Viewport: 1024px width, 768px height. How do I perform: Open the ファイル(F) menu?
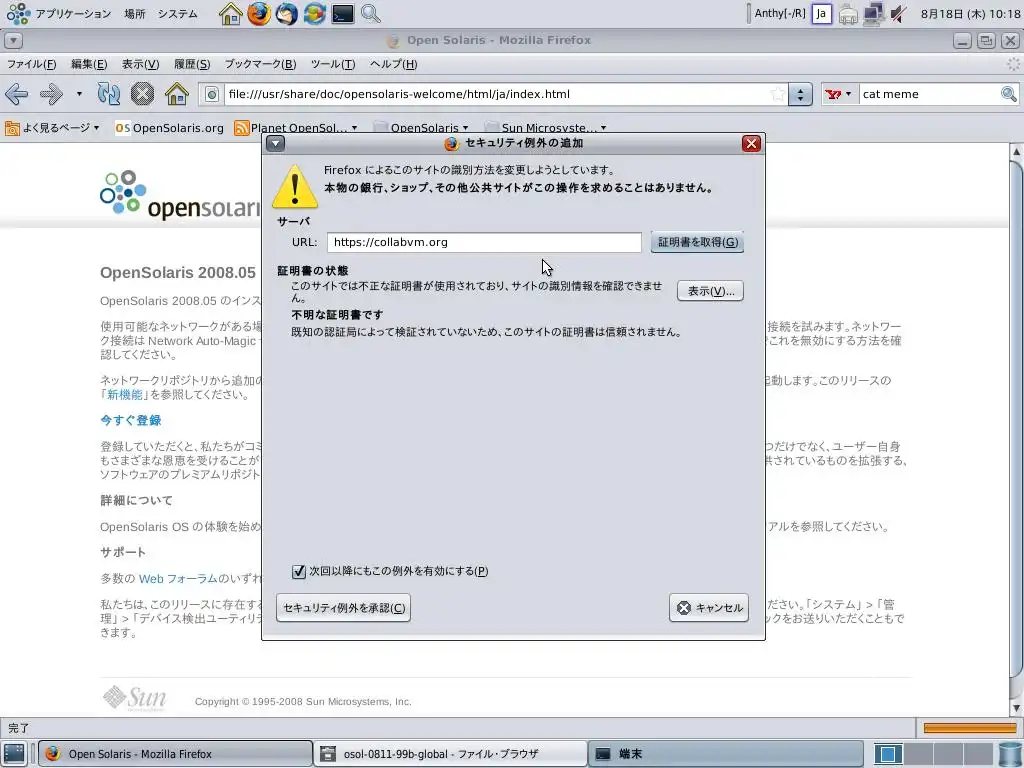tap(31, 64)
